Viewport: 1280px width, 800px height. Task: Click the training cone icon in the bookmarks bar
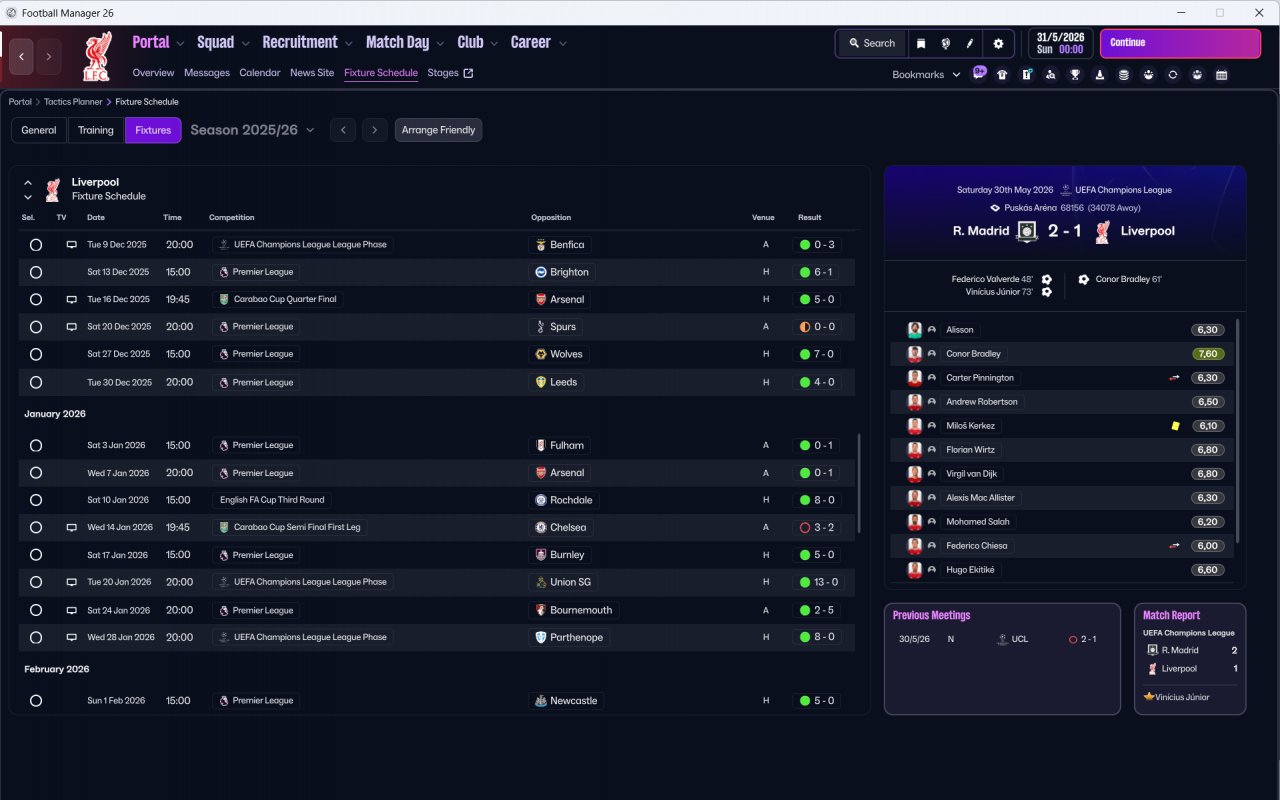[1100, 74]
